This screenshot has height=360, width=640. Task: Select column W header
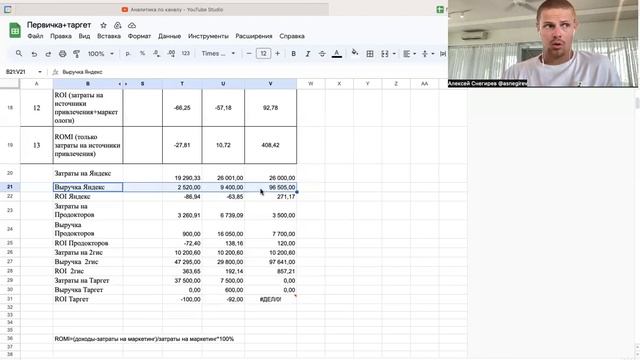(311, 84)
